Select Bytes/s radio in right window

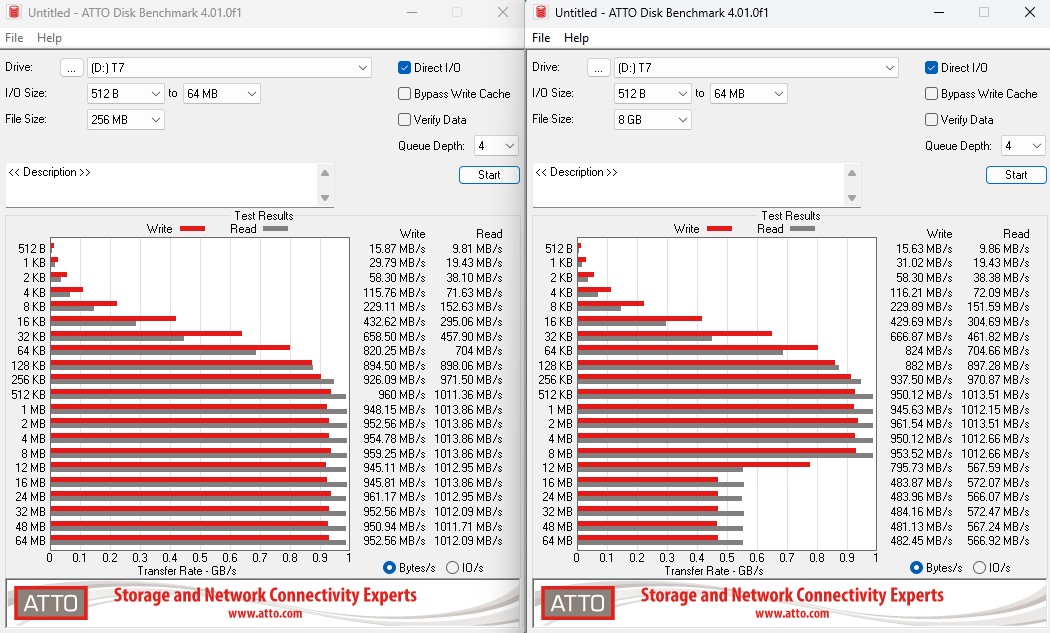pos(916,567)
